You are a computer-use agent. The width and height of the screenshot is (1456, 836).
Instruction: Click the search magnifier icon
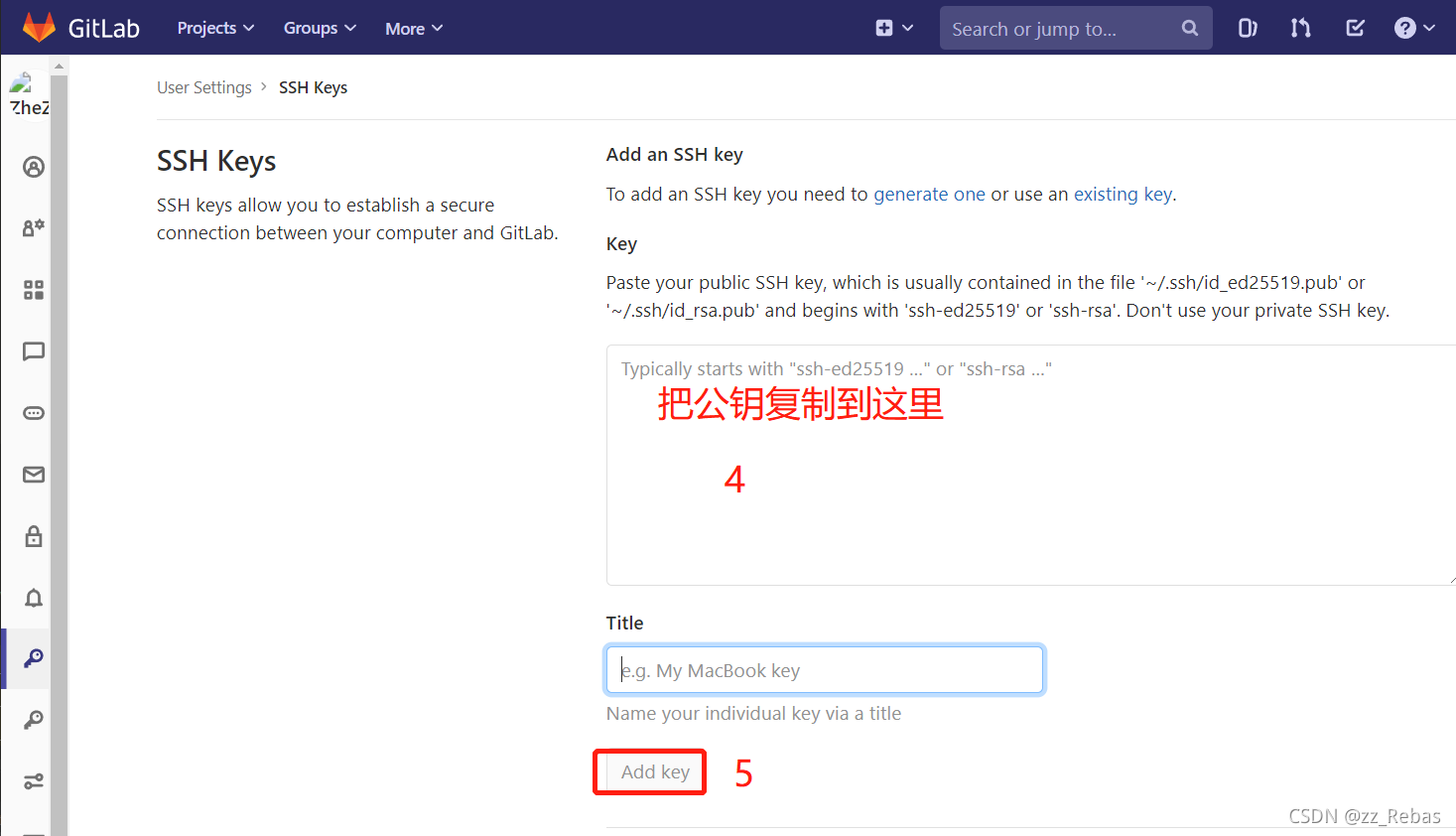pyautogui.click(x=1190, y=29)
